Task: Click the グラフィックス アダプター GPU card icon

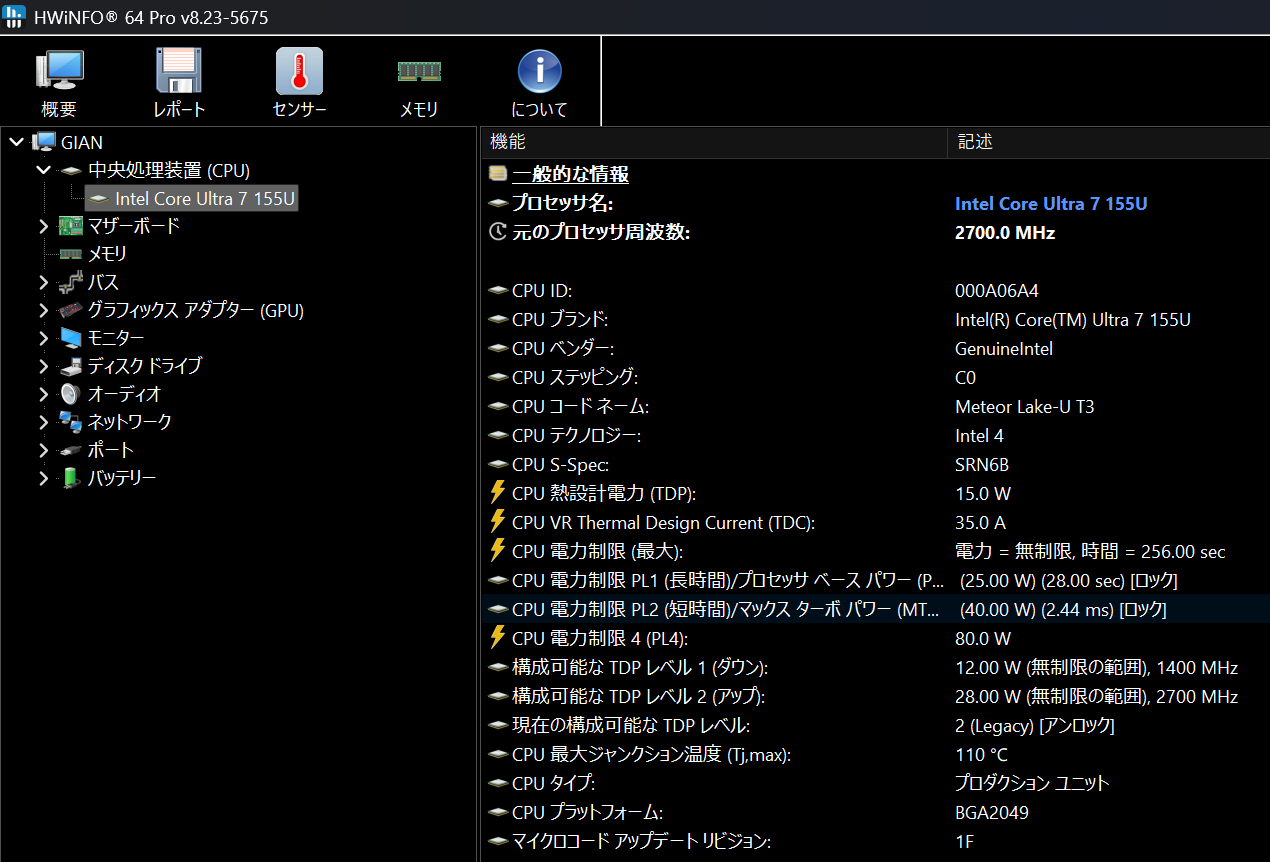Action: [71, 310]
